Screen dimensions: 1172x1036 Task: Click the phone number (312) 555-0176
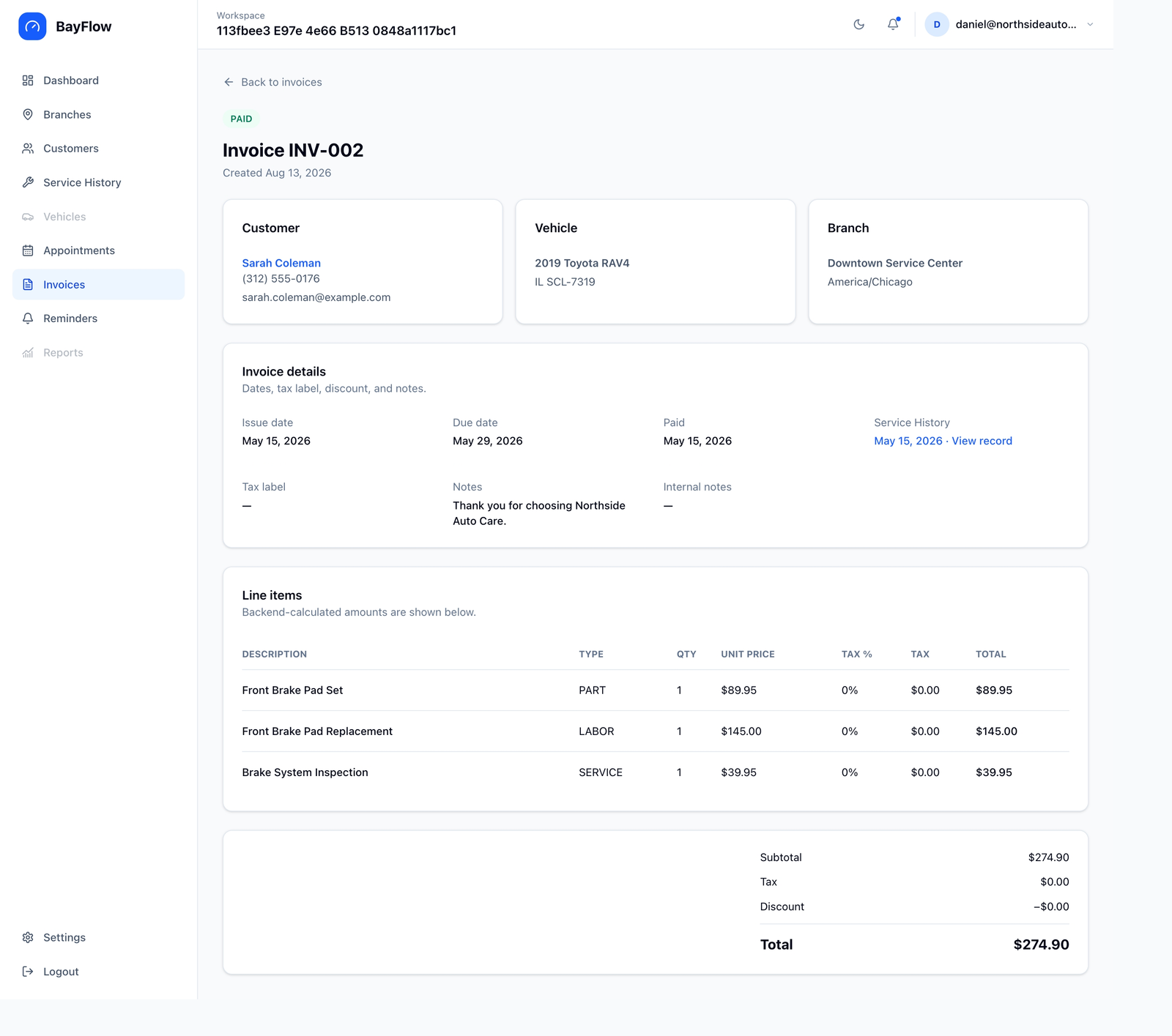pos(281,278)
